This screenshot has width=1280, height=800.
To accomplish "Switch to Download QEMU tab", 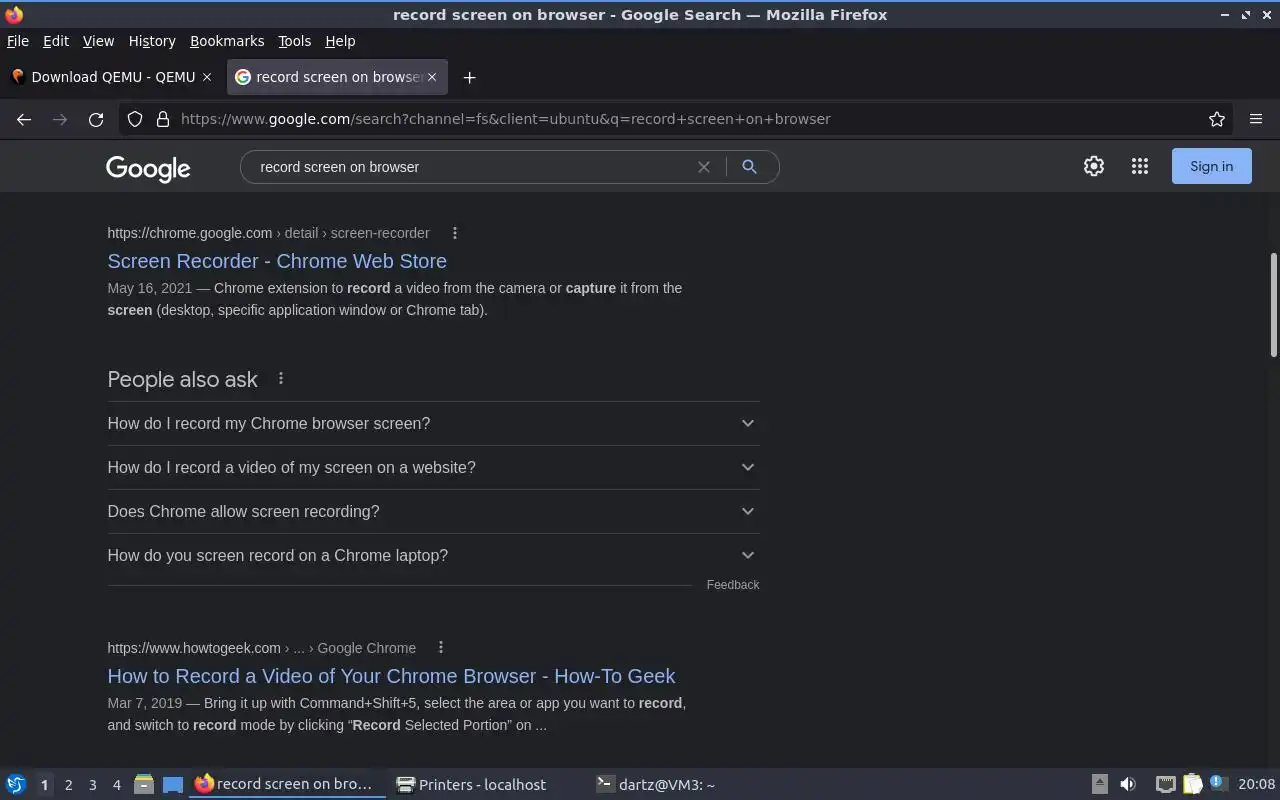I will (x=112, y=77).
